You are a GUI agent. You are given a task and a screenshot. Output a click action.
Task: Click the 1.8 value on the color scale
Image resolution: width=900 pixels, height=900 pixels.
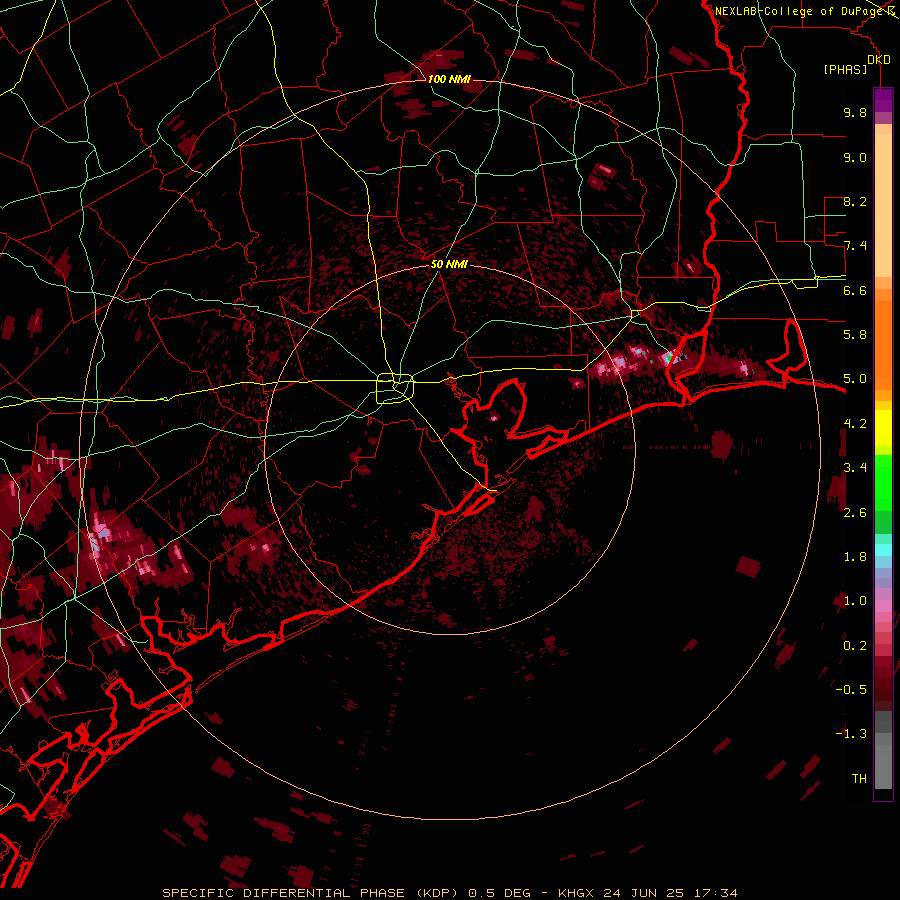(x=855, y=557)
